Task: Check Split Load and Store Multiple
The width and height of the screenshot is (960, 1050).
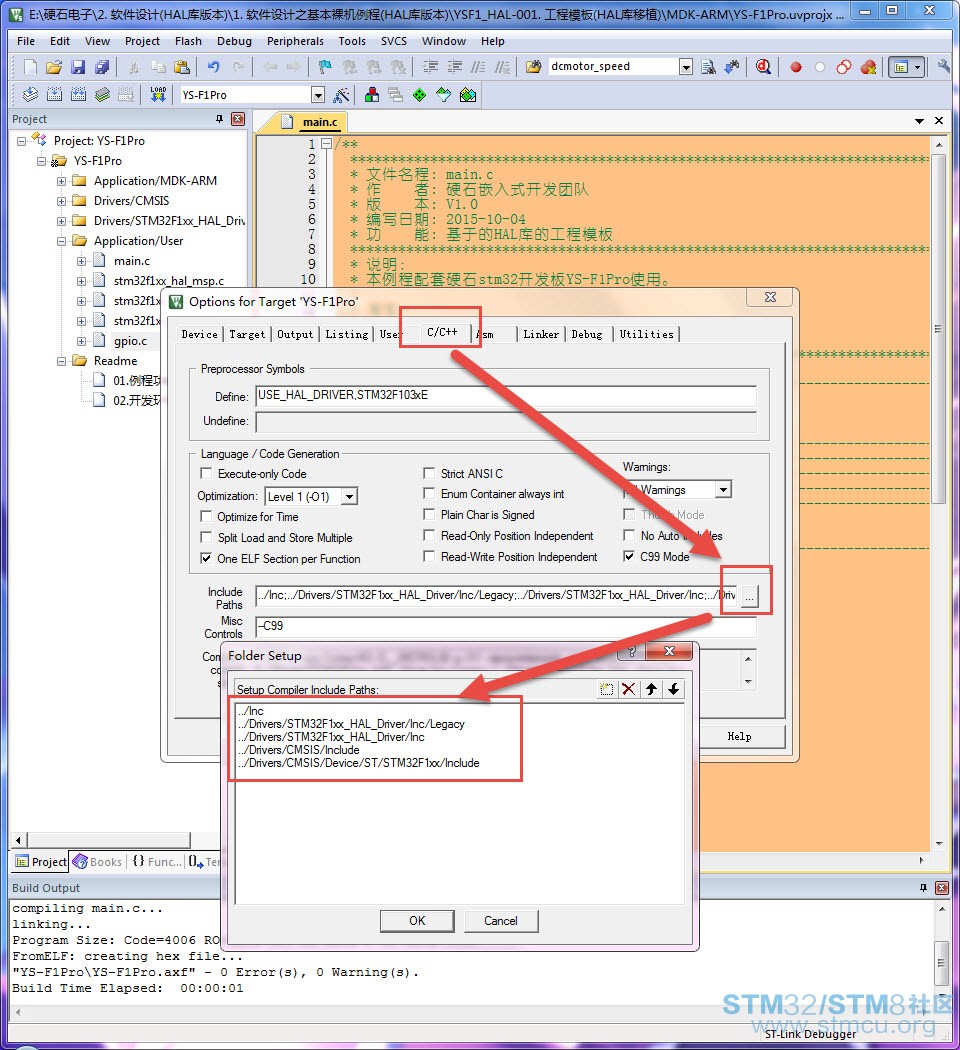Action: click(206, 537)
